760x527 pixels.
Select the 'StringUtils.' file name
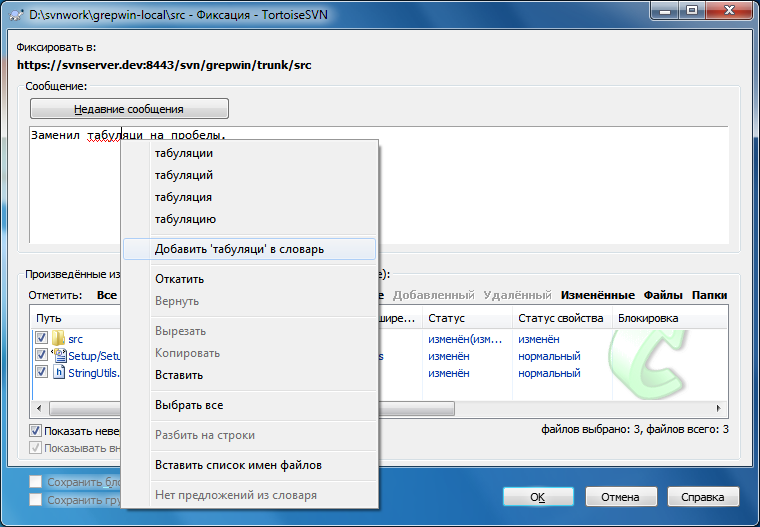[94, 373]
